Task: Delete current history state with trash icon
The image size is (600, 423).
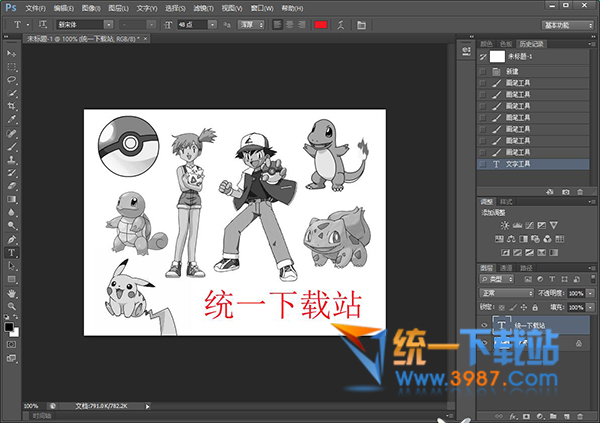Action: click(x=580, y=192)
